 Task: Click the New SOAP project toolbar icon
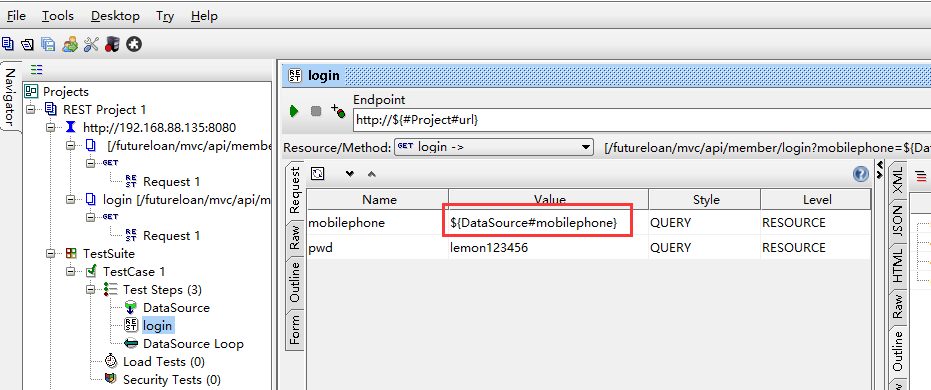[x=8, y=44]
